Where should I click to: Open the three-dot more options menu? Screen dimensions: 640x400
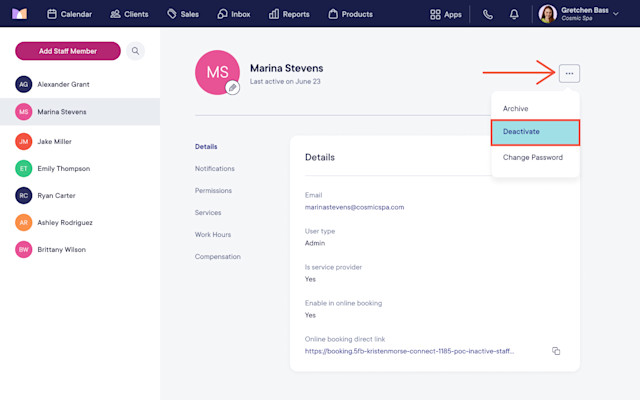569,73
